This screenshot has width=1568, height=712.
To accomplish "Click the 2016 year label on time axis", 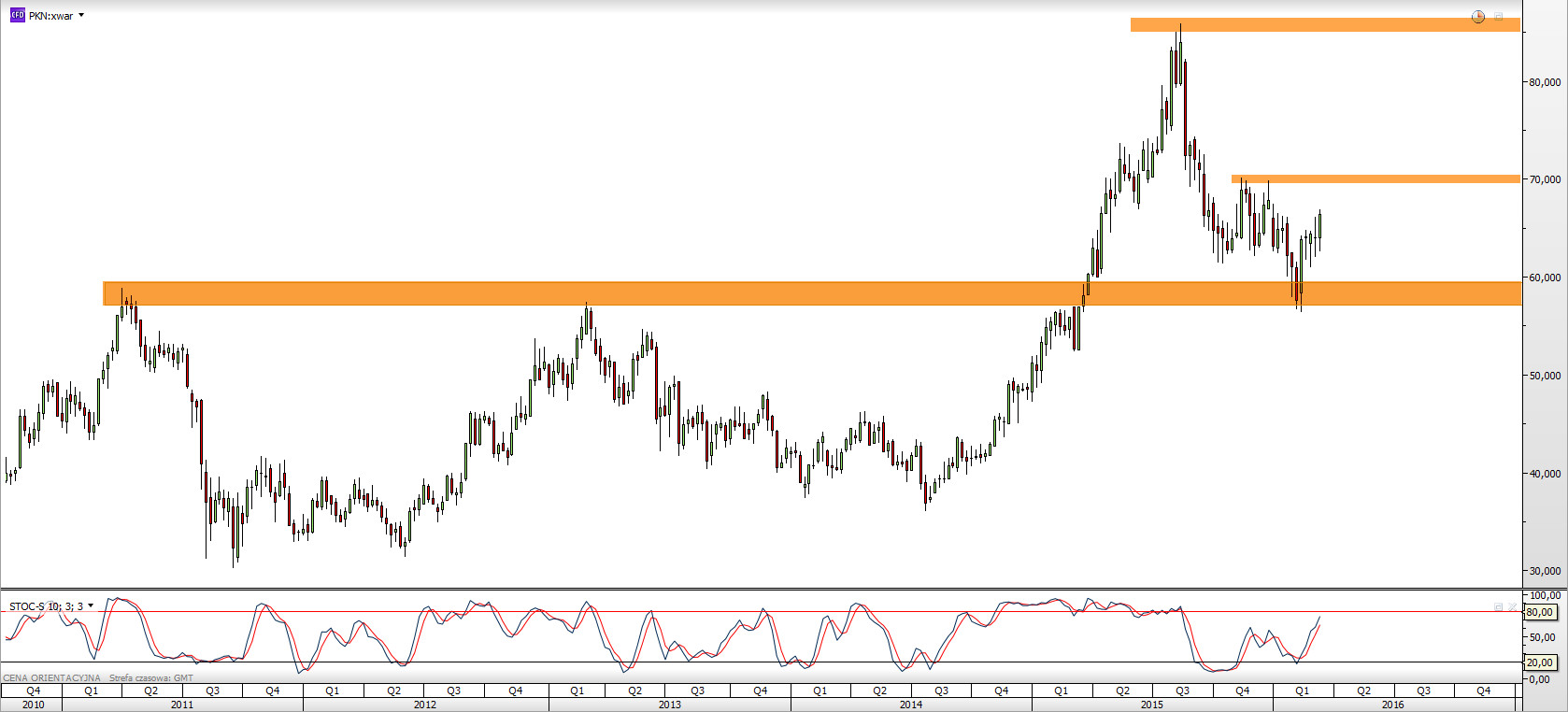I will click(x=1393, y=705).
